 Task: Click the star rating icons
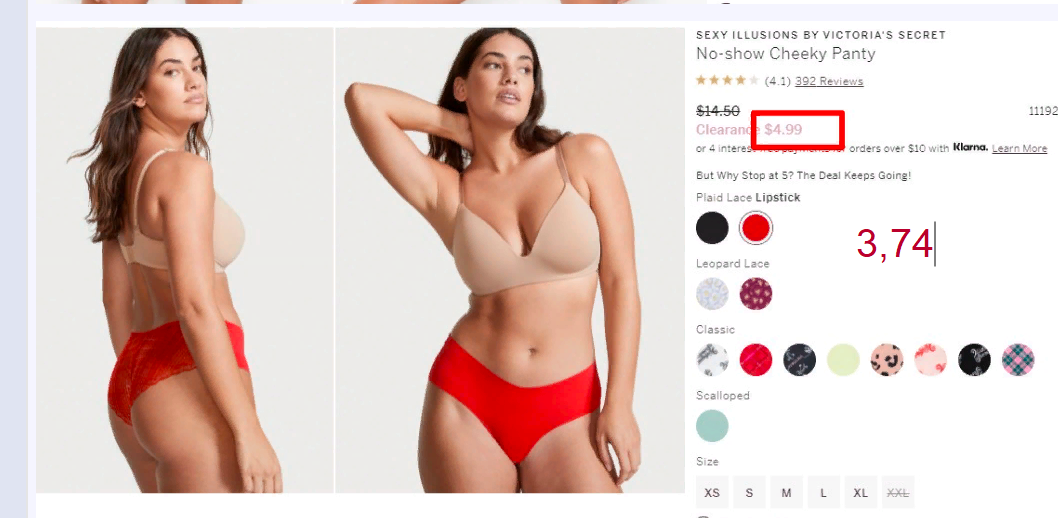(727, 80)
